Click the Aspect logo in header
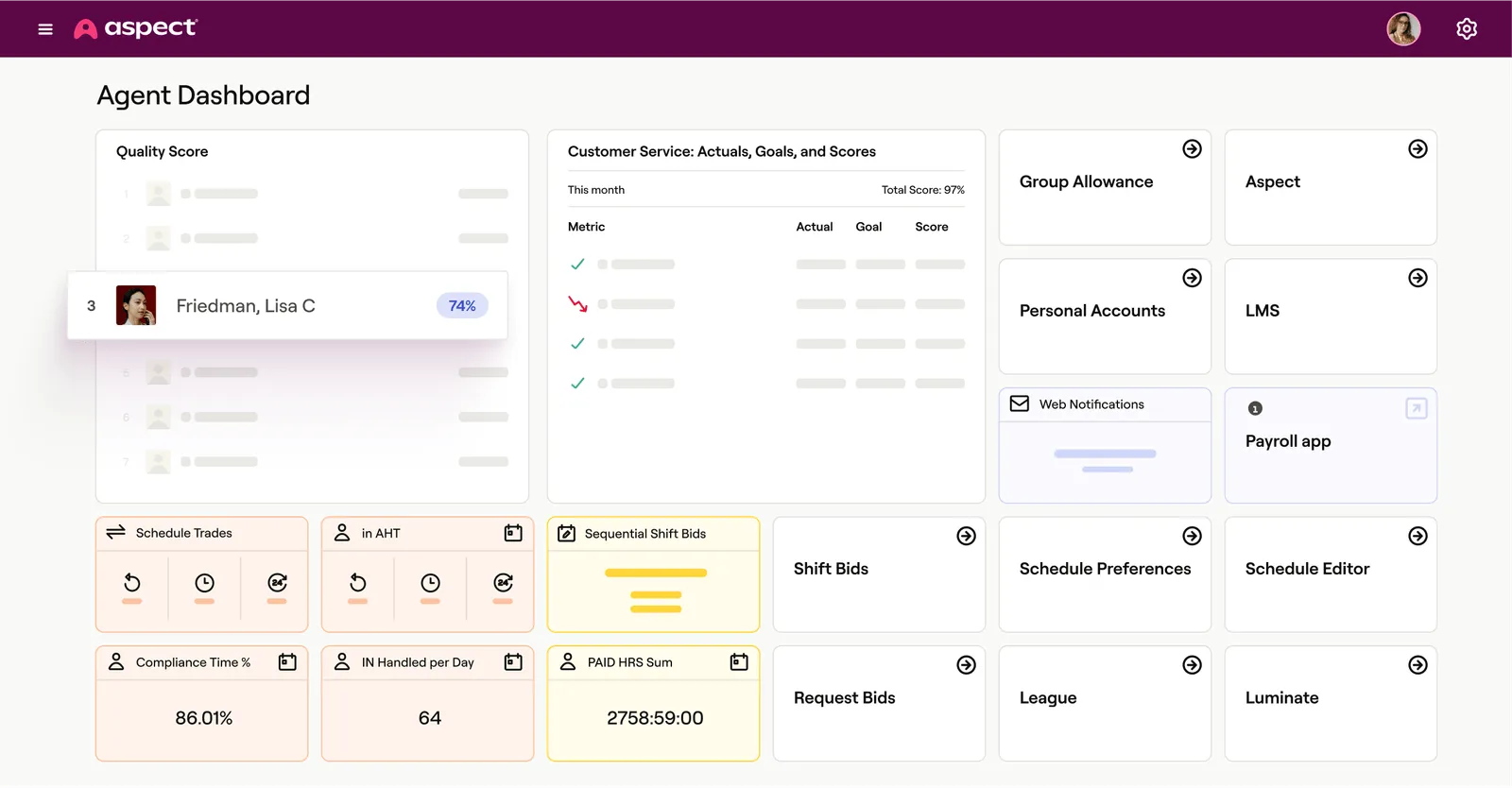This screenshot has width=1512, height=788. [136, 28]
